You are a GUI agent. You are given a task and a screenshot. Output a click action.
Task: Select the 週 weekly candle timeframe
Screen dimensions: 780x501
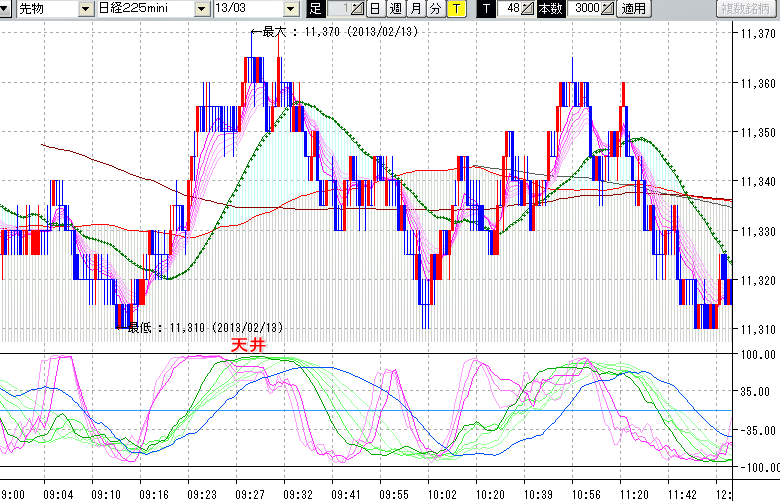click(394, 9)
